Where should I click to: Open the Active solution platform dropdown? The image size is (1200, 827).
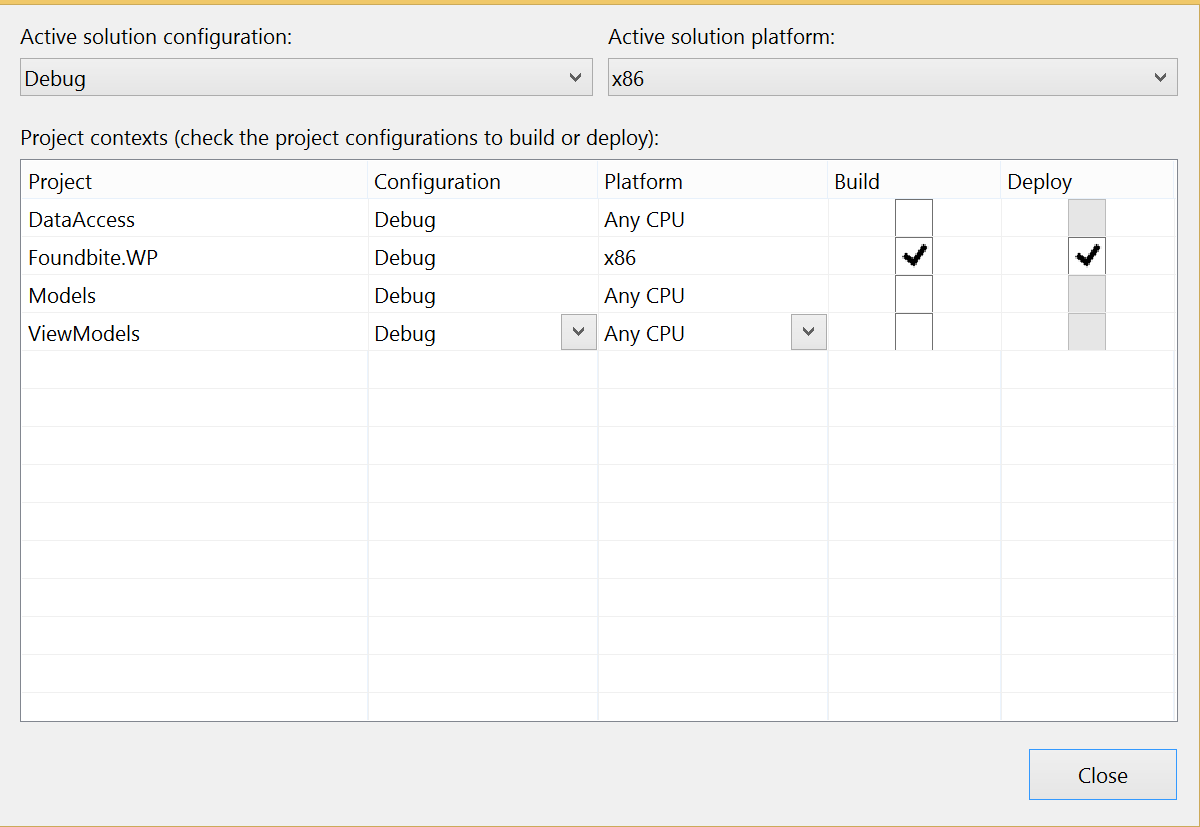[x=892, y=78]
